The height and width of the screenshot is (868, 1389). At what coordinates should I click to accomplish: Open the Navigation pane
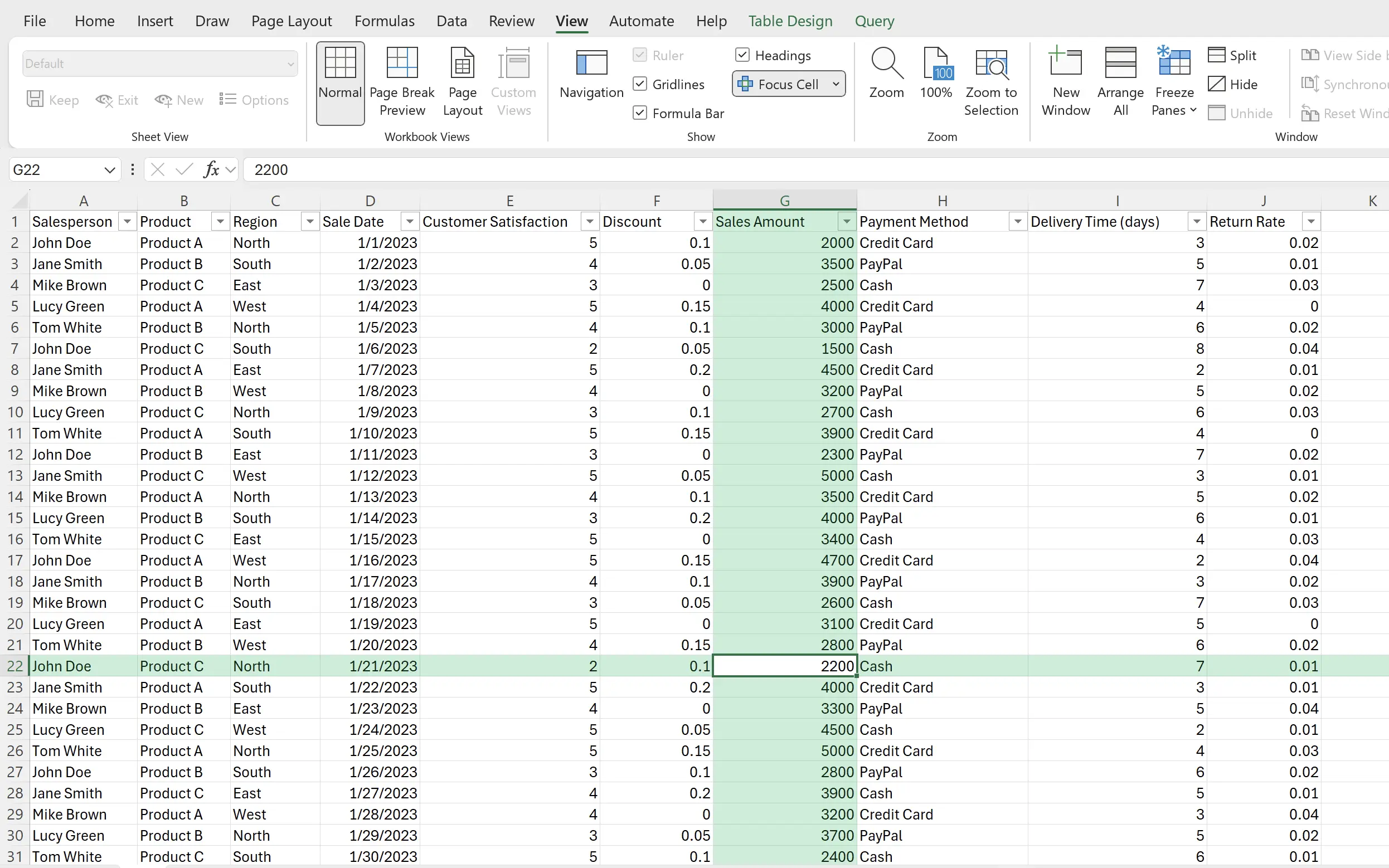591,75
